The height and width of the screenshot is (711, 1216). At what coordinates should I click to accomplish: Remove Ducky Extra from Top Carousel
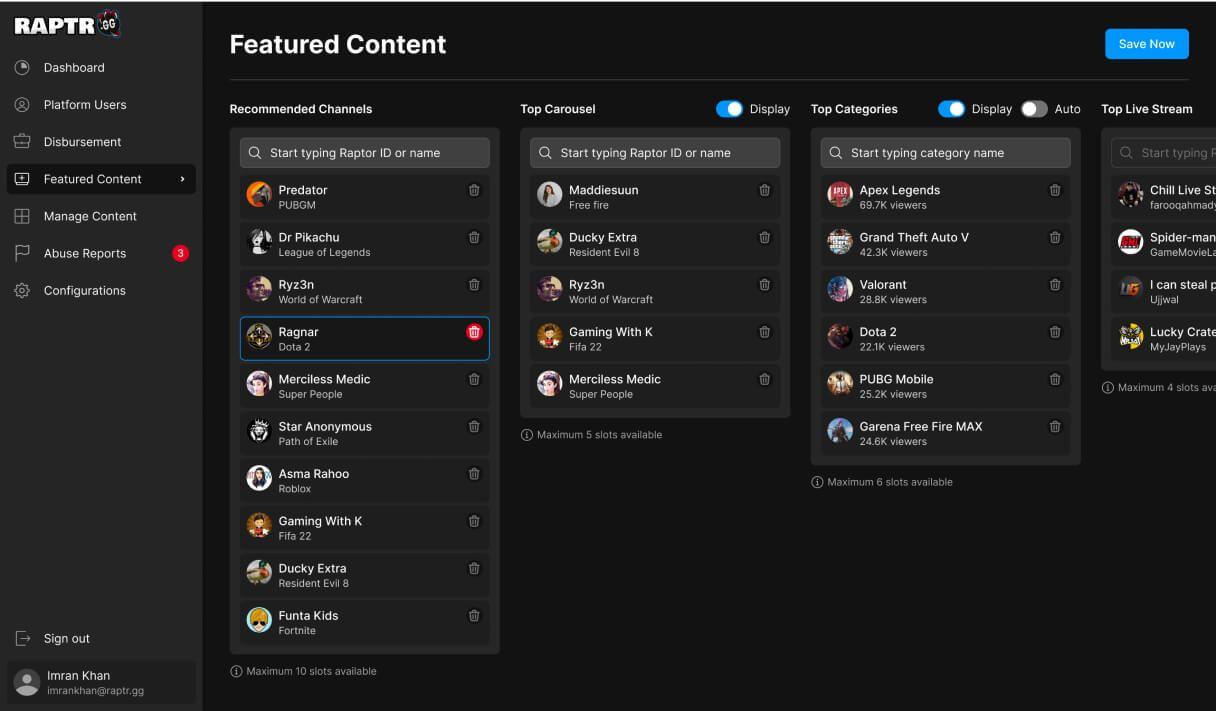click(765, 237)
